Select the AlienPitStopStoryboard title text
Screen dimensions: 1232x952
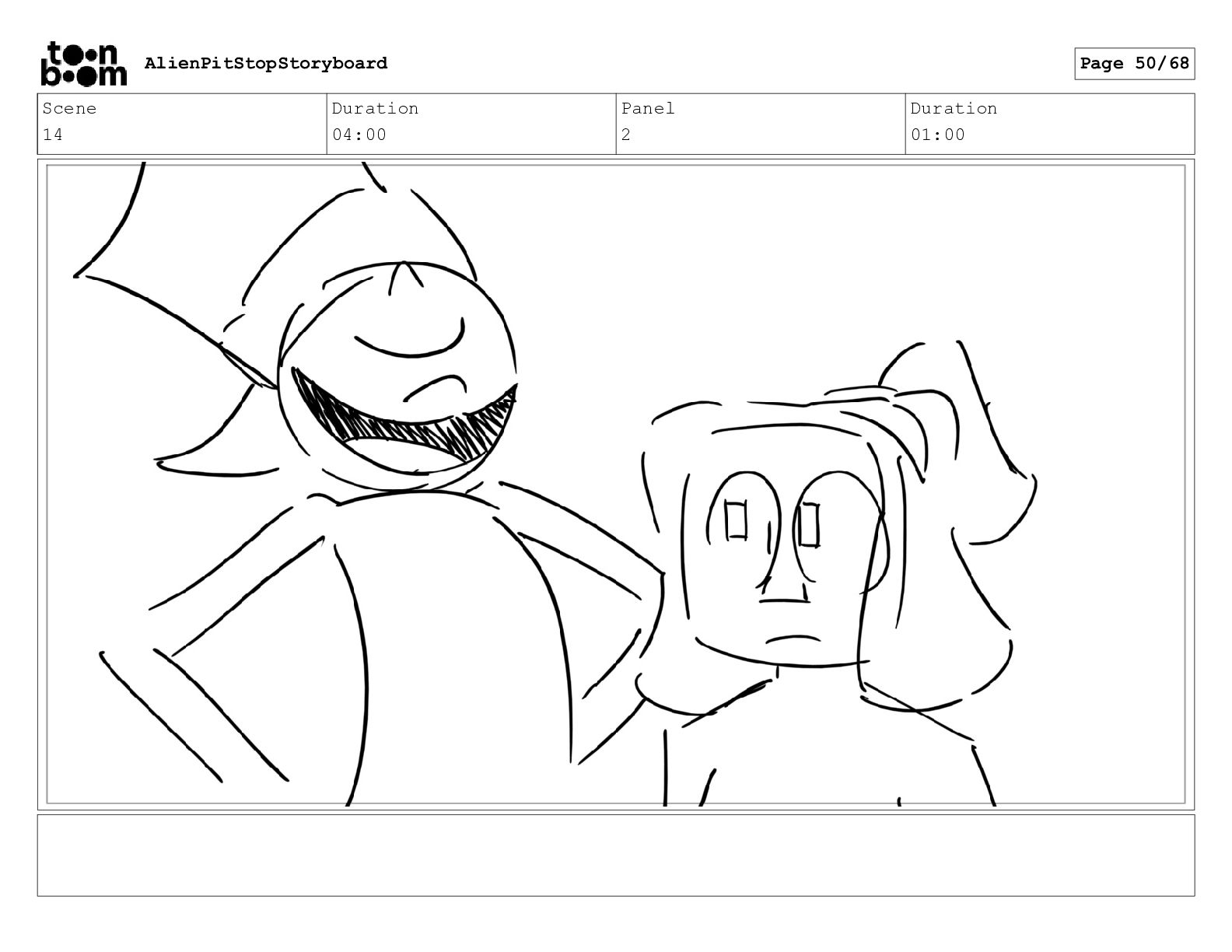pyautogui.click(x=266, y=63)
